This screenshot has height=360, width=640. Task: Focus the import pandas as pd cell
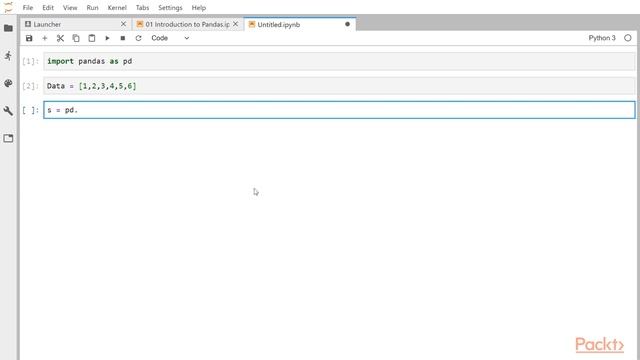click(339, 61)
